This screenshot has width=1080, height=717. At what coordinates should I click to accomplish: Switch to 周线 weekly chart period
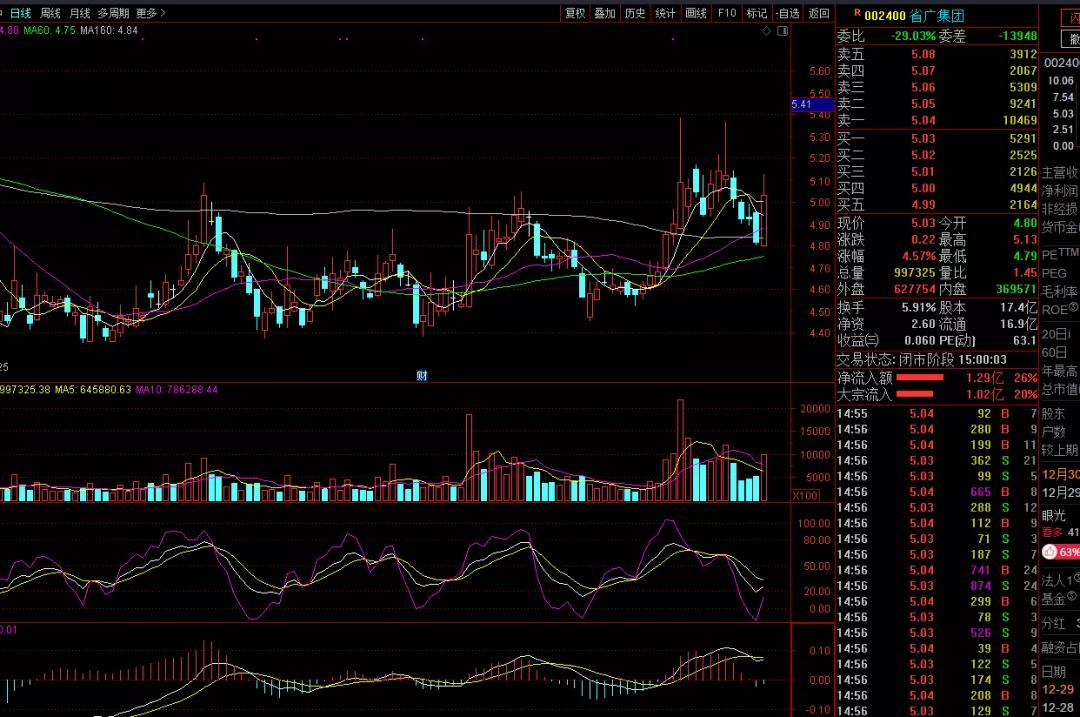pos(51,13)
